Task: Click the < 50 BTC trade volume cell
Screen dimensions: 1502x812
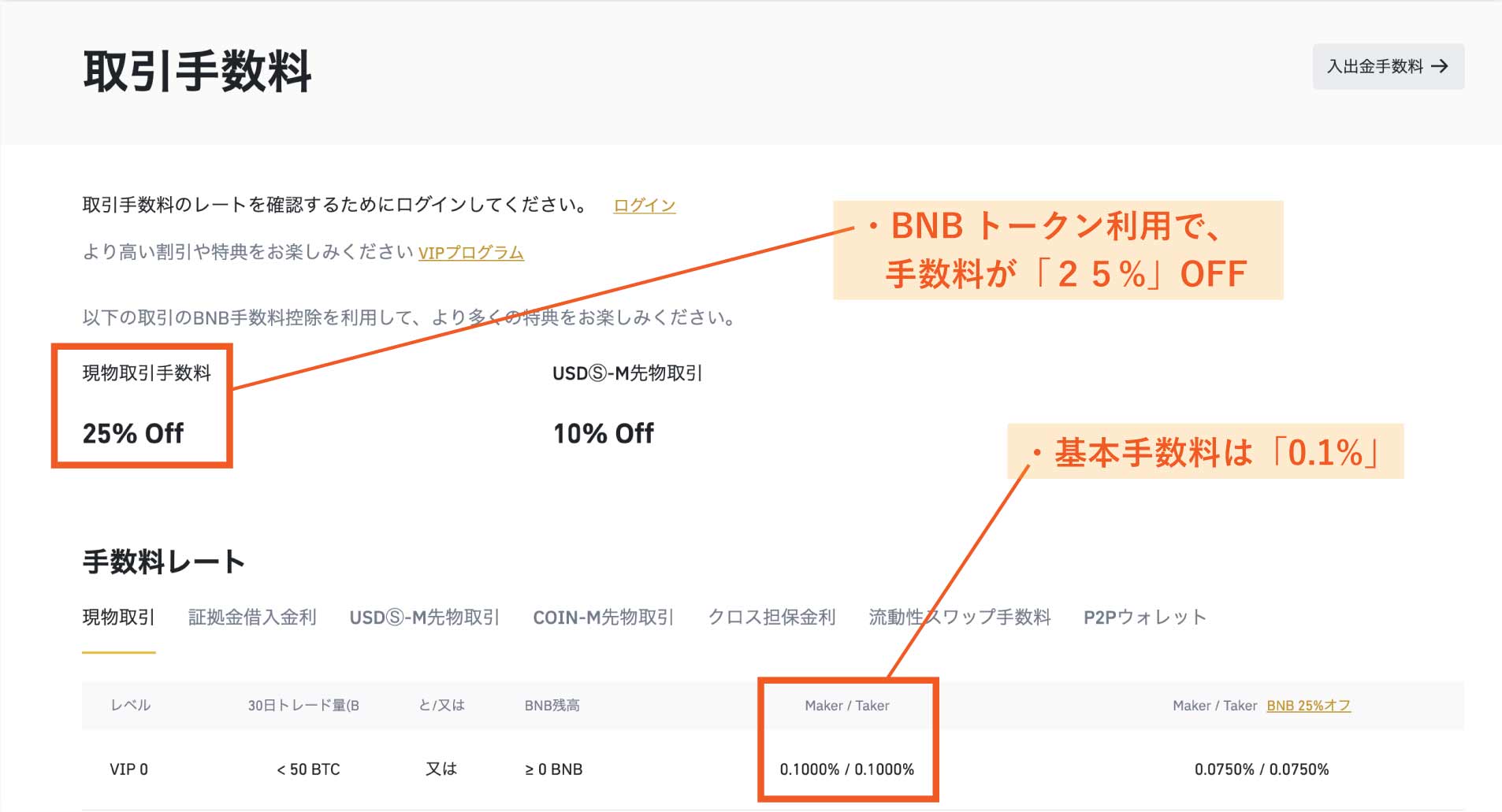Action: 308,769
